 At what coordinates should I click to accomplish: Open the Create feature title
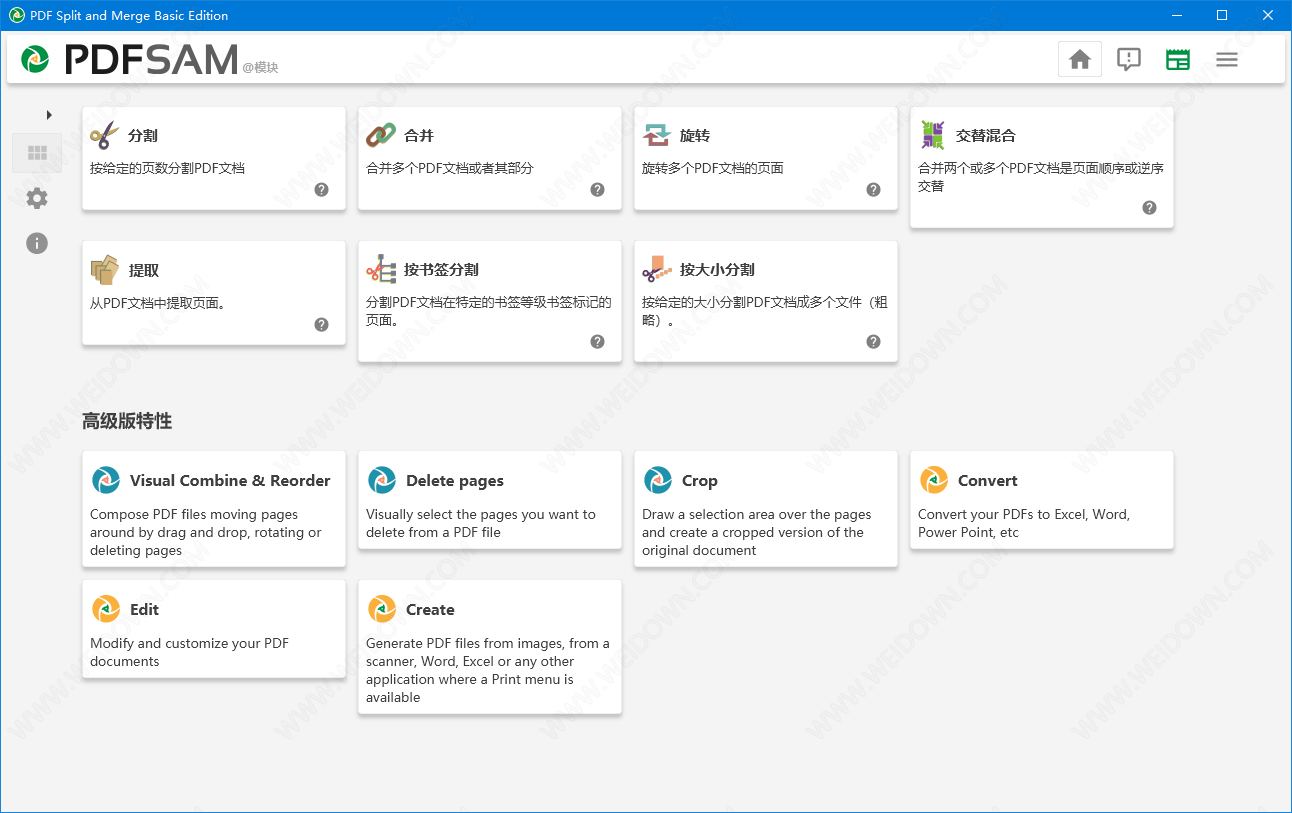coord(430,609)
